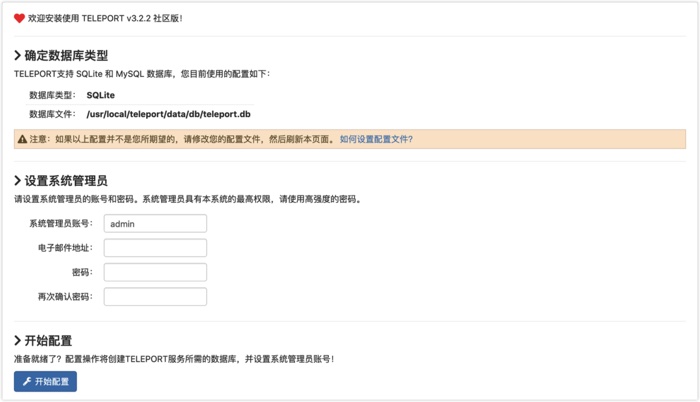Screen dimensions: 700x402
Task: Click the 开始配置 section heading text
Action: [x=48, y=340]
